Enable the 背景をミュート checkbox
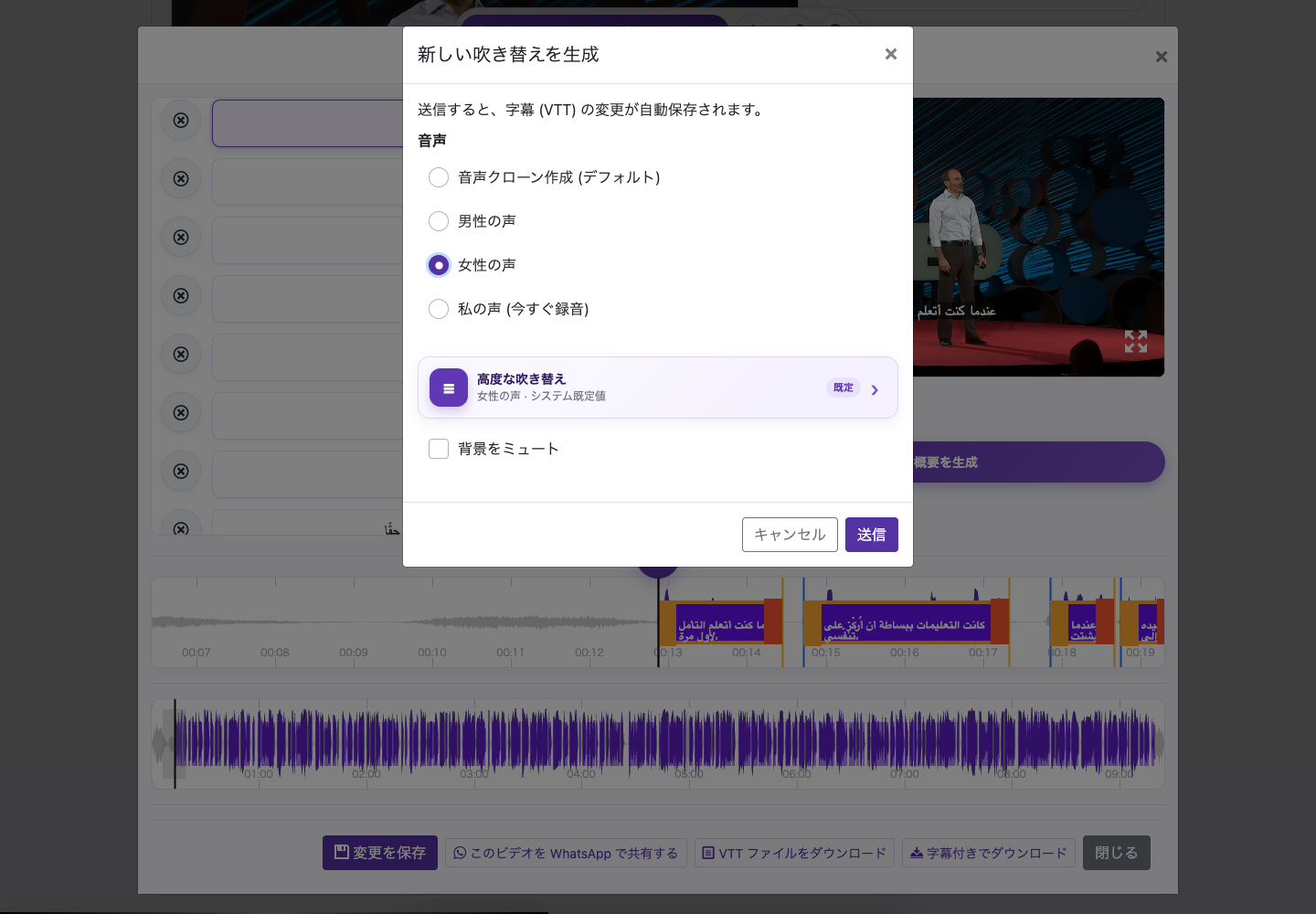Image resolution: width=1316 pixels, height=914 pixels. coord(439,449)
